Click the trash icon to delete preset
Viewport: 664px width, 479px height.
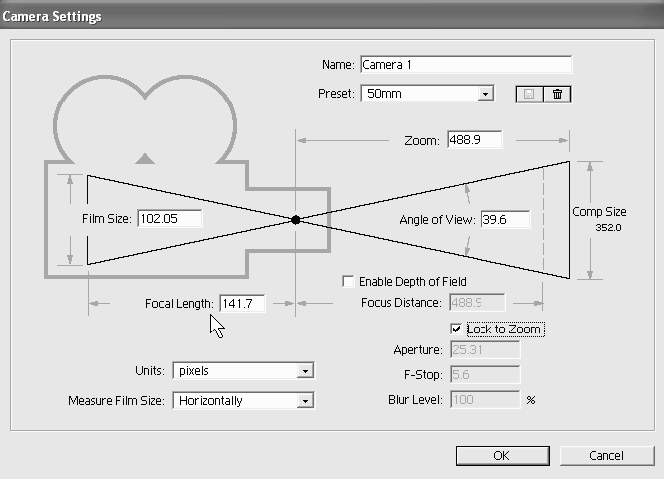(x=557, y=94)
